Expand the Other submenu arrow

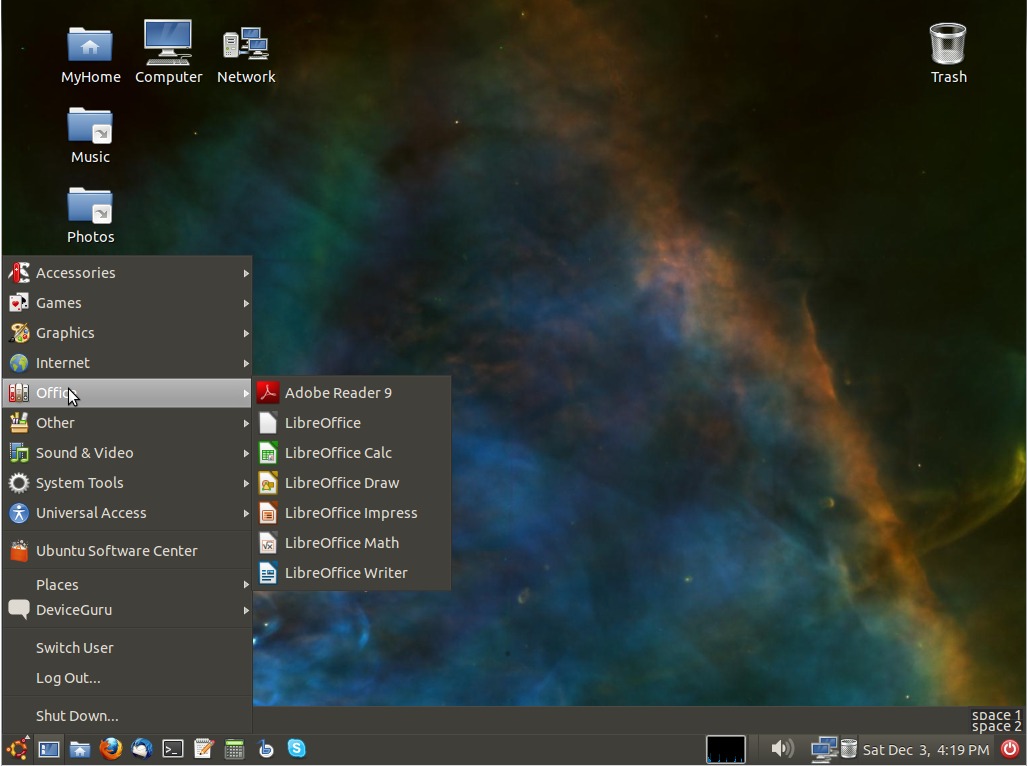[246, 423]
